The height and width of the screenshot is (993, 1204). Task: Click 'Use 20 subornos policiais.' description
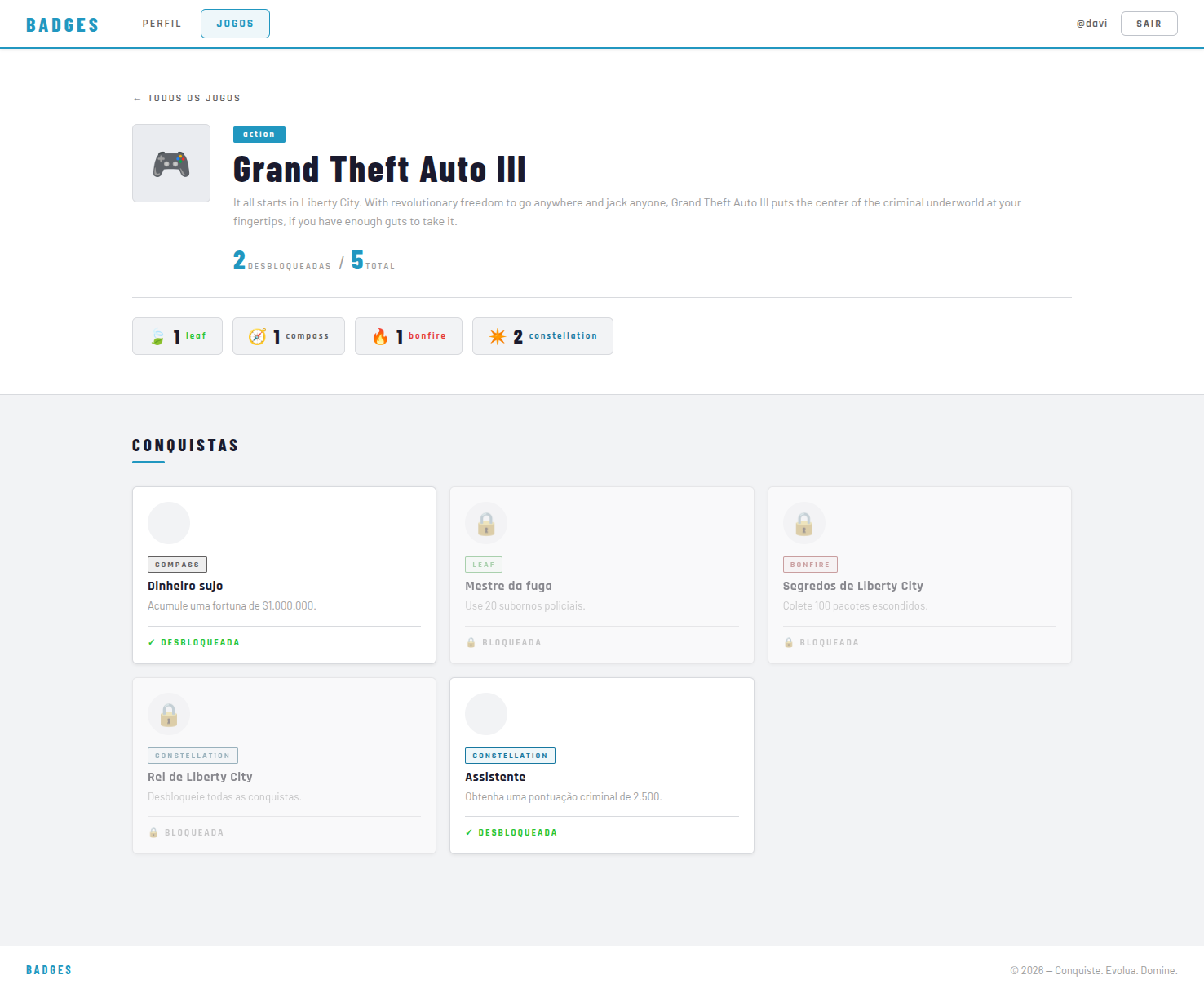click(x=525, y=606)
